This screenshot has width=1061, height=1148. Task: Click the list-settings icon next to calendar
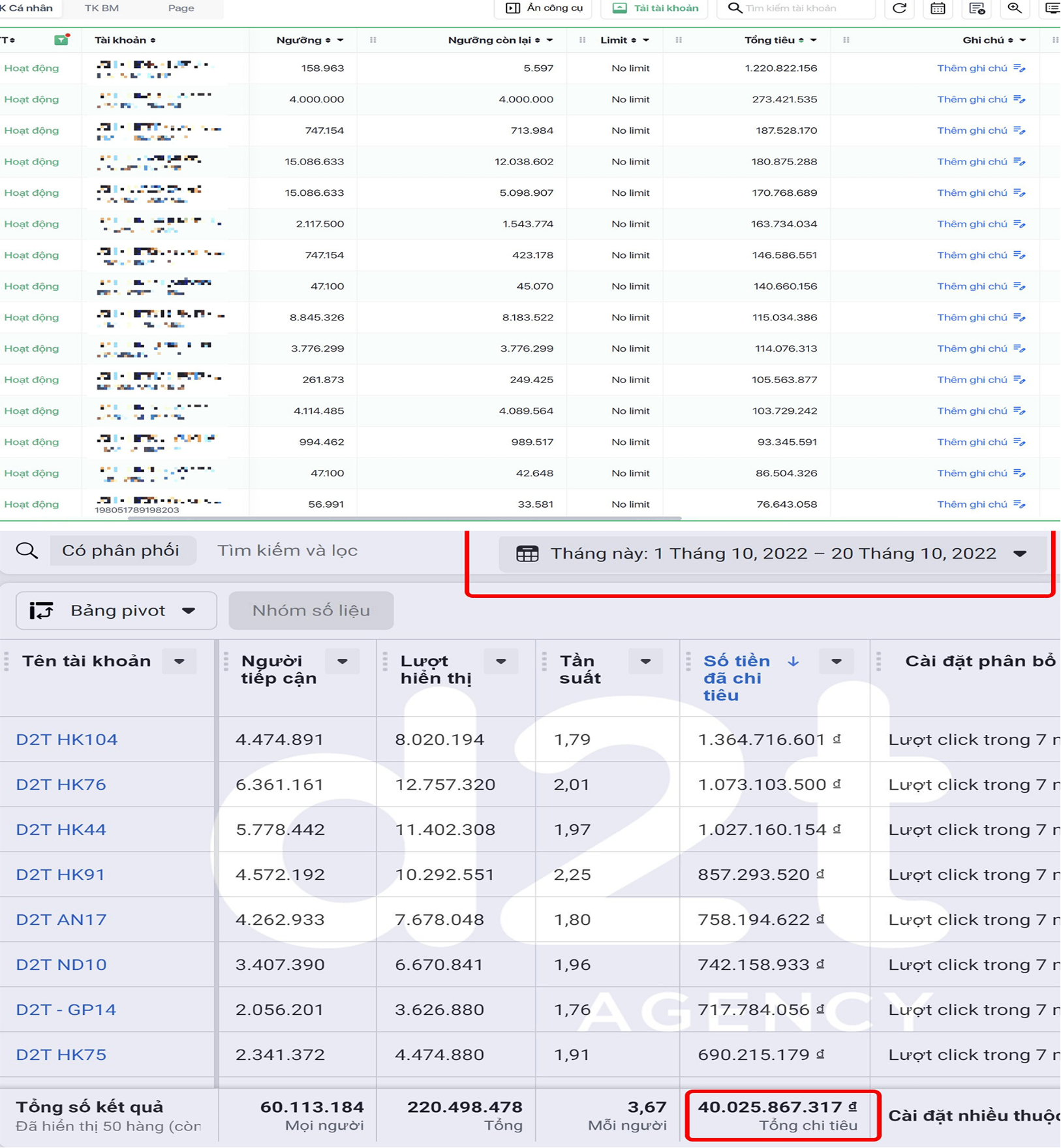point(976,8)
